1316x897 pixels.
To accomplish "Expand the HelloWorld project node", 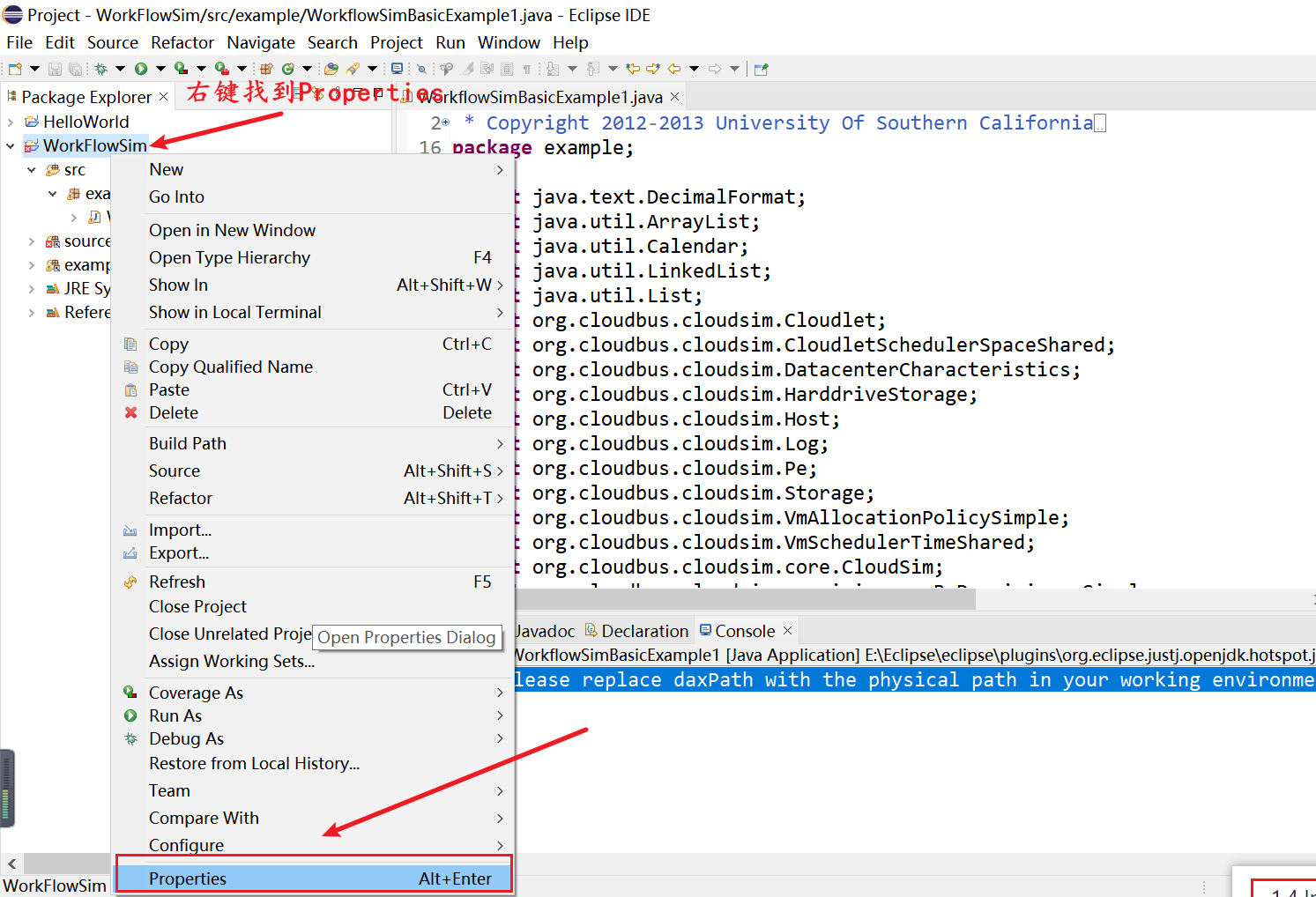I will [x=11, y=122].
